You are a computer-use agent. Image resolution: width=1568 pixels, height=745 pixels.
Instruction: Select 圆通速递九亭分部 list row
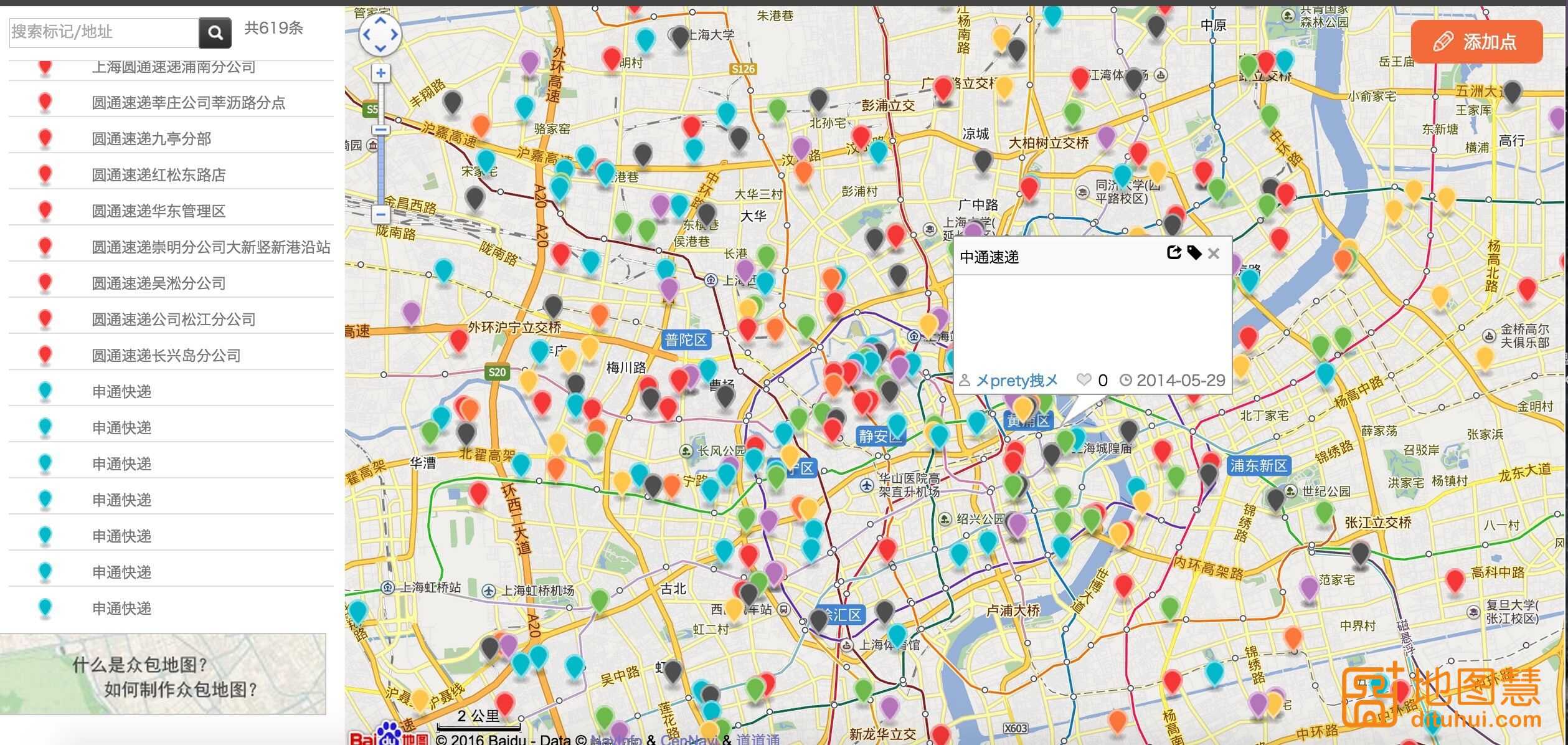coord(171,139)
